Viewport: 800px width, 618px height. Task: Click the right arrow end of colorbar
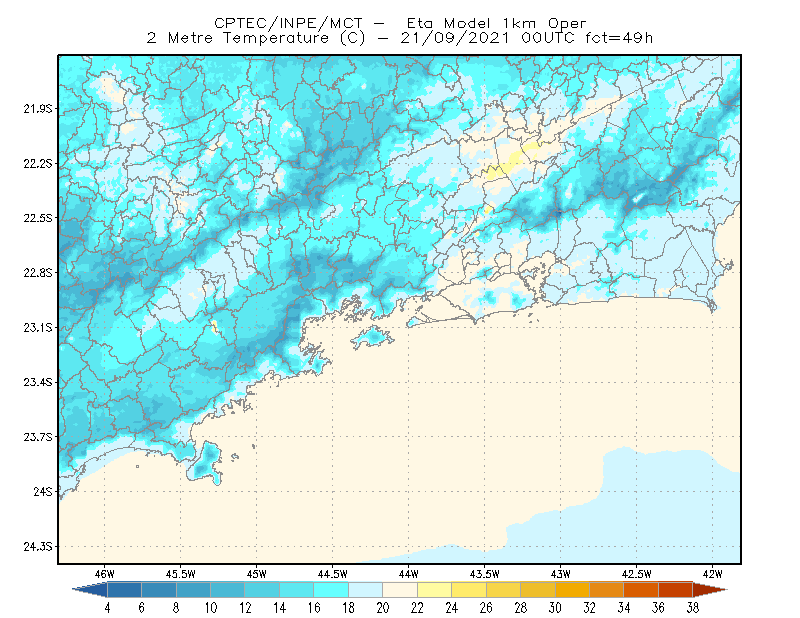[710, 590]
